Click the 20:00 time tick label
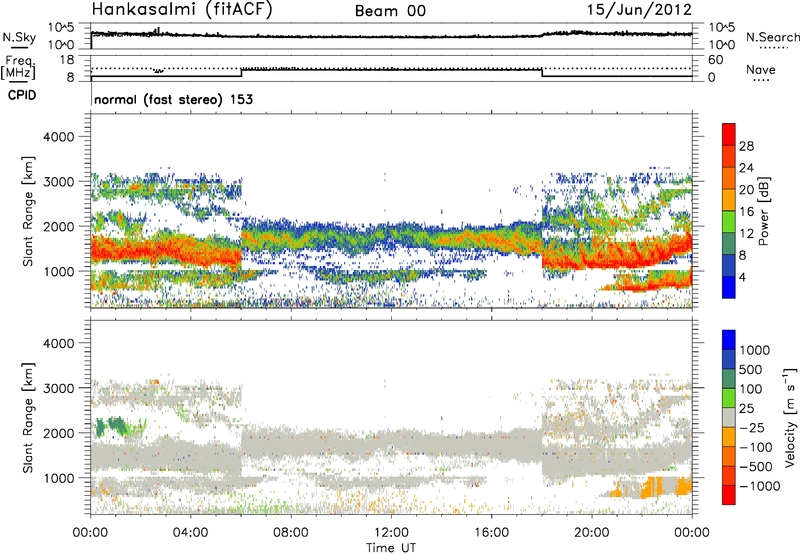This screenshot has height=554, width=800. pyautogui.click(x=592, y=533)
